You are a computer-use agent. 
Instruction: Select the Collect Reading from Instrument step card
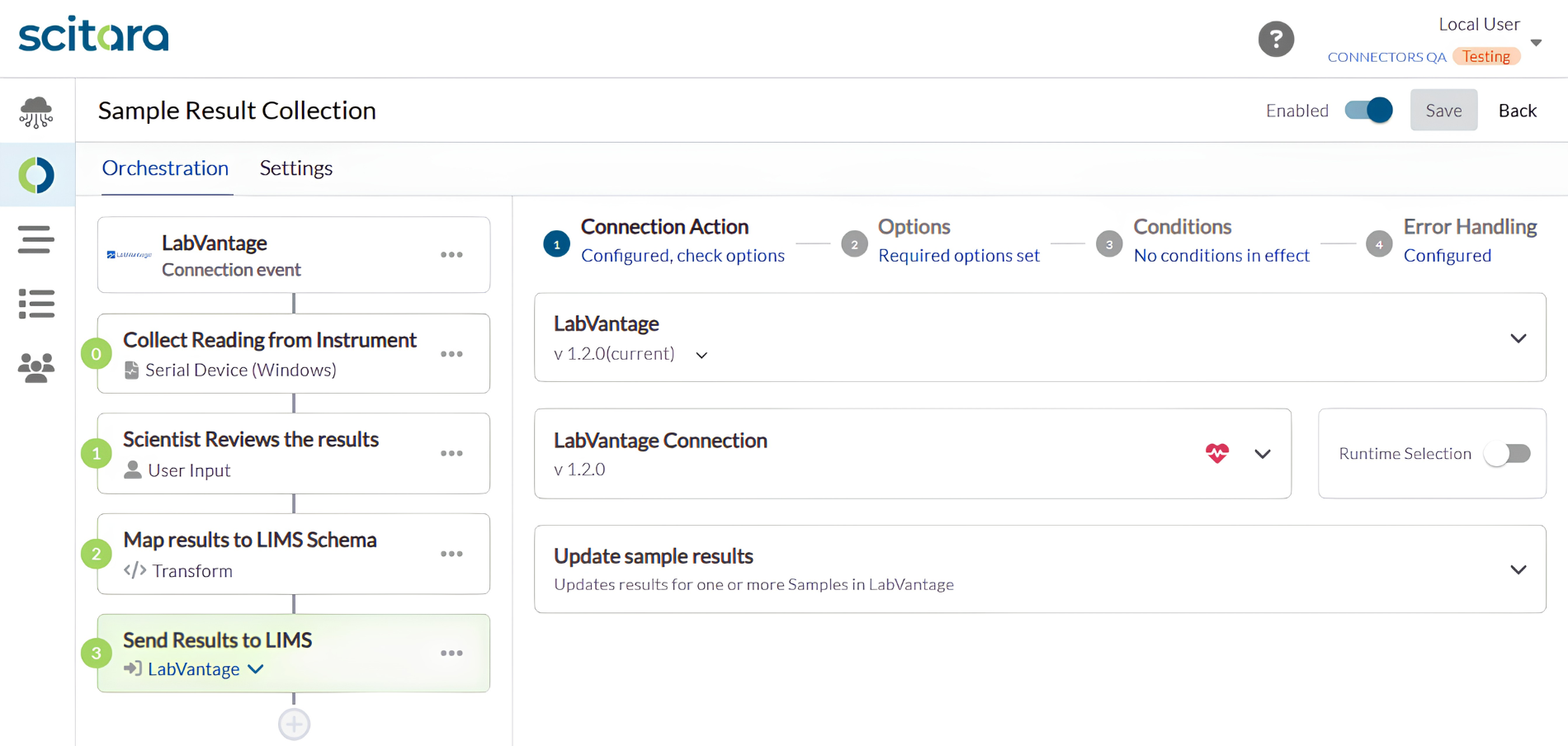tap(294, 353)
